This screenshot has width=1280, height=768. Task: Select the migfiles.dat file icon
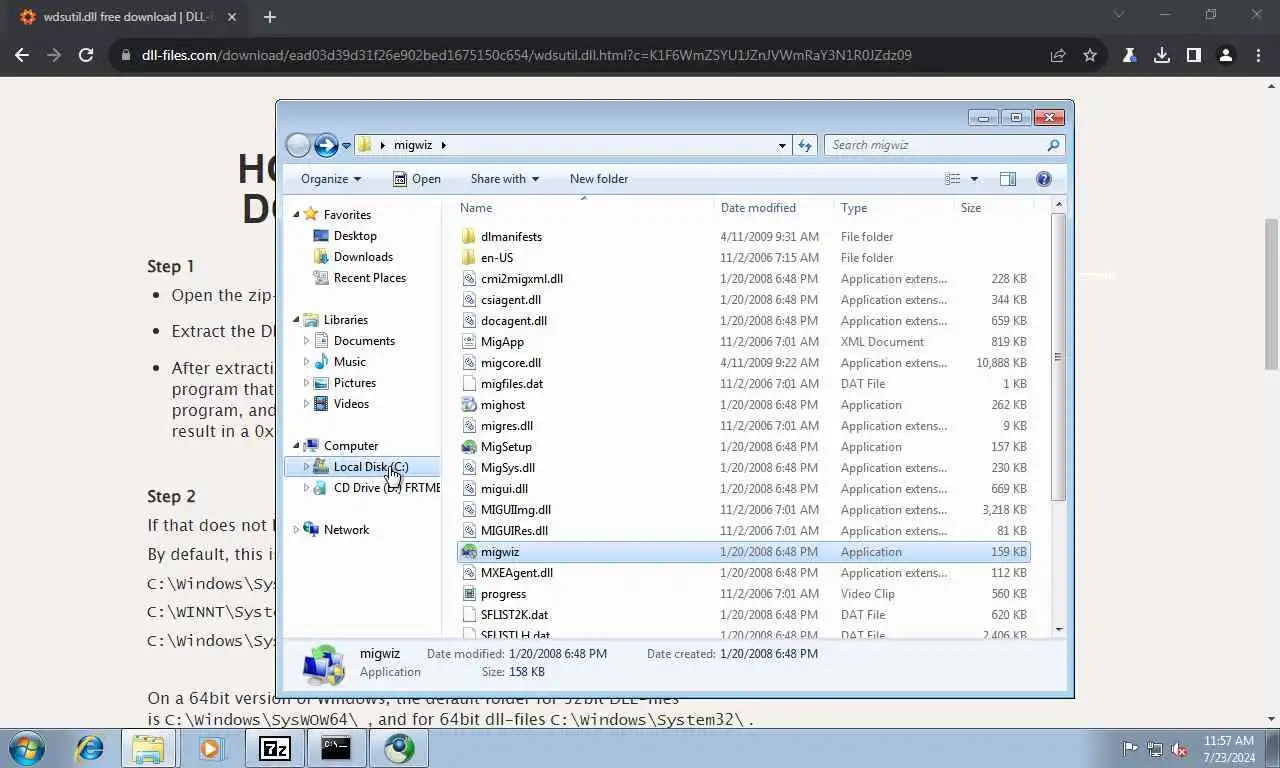tap(469, 384)
